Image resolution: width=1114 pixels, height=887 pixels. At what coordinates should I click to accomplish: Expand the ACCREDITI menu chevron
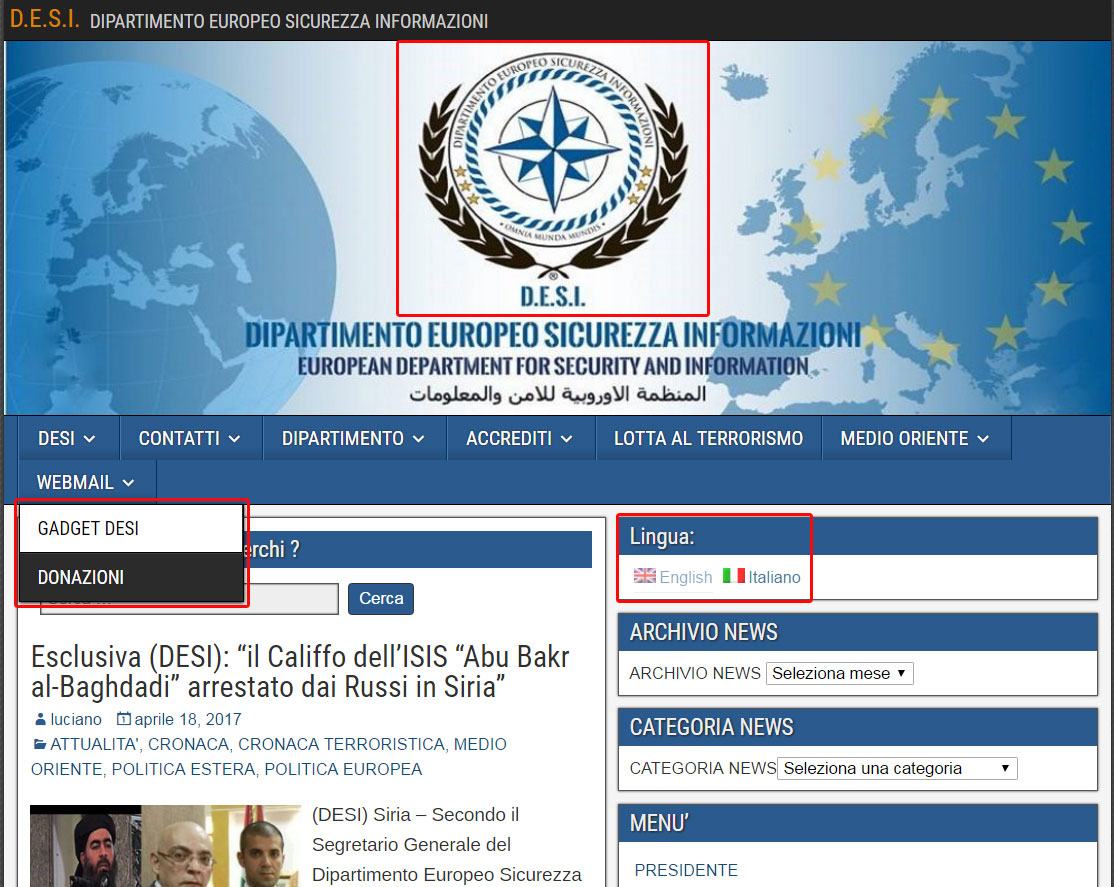coord(566,439)
